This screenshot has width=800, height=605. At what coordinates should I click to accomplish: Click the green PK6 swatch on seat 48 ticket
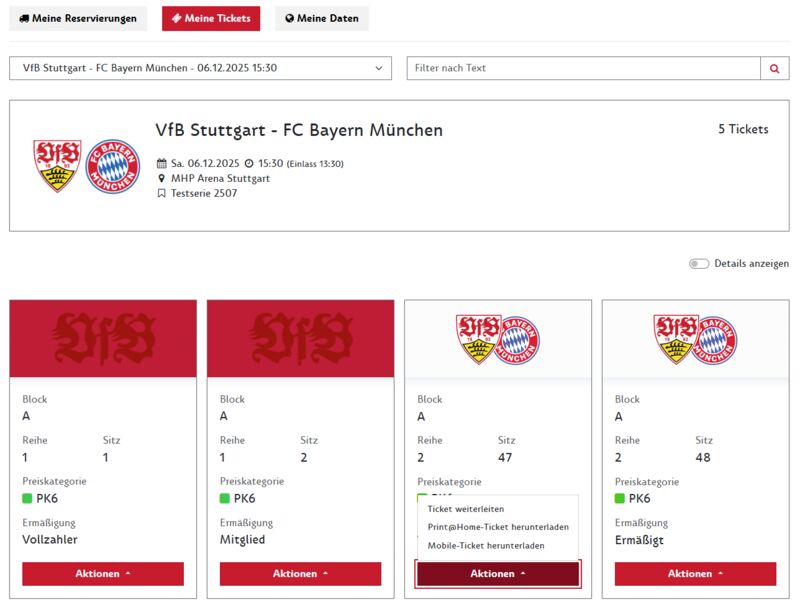620,498
